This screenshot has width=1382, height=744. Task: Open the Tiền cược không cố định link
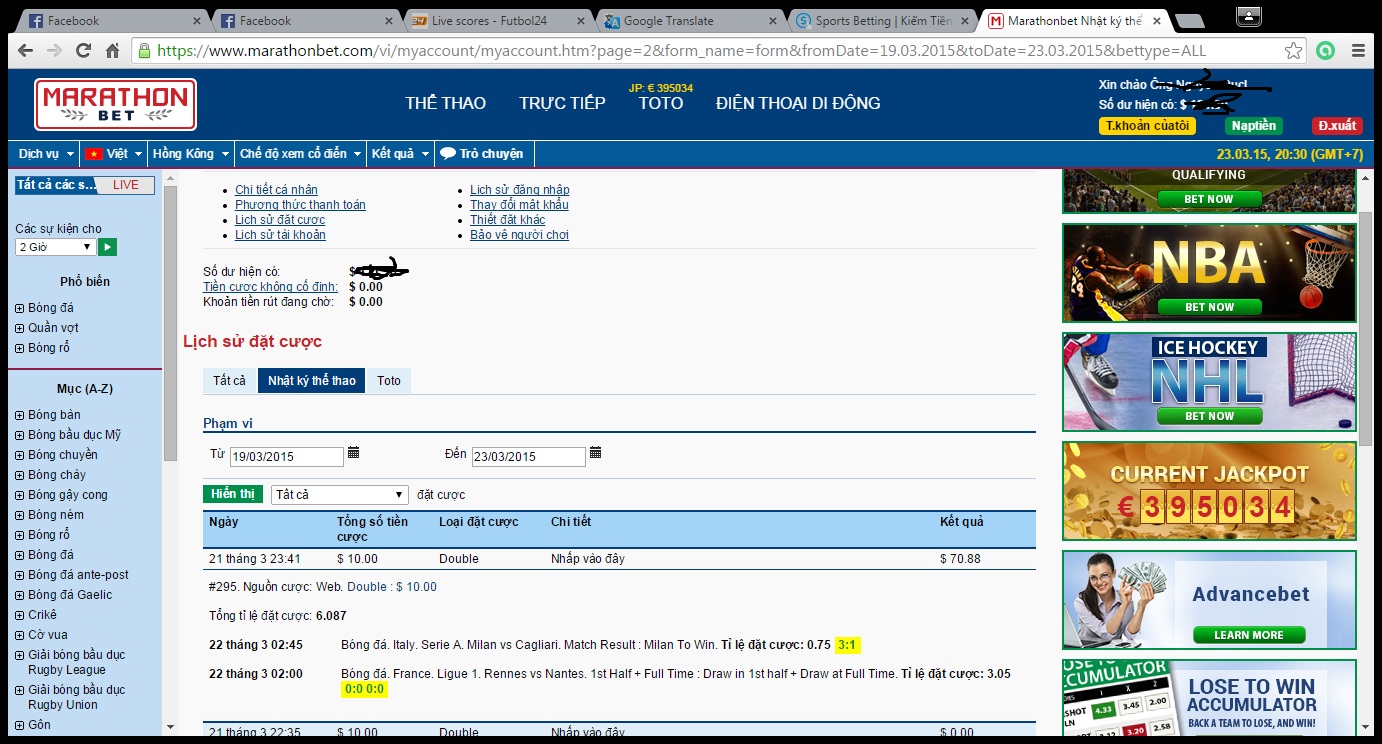coord(270,287)
